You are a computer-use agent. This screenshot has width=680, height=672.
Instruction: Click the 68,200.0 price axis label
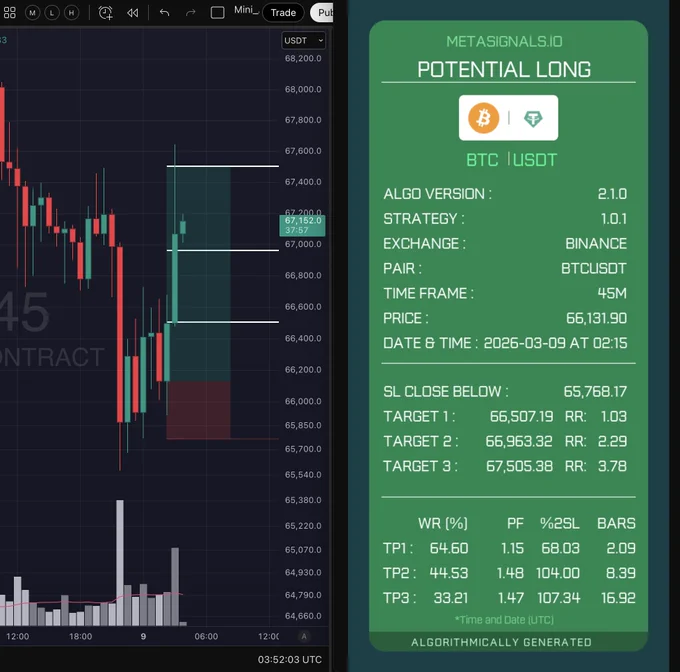303,59
